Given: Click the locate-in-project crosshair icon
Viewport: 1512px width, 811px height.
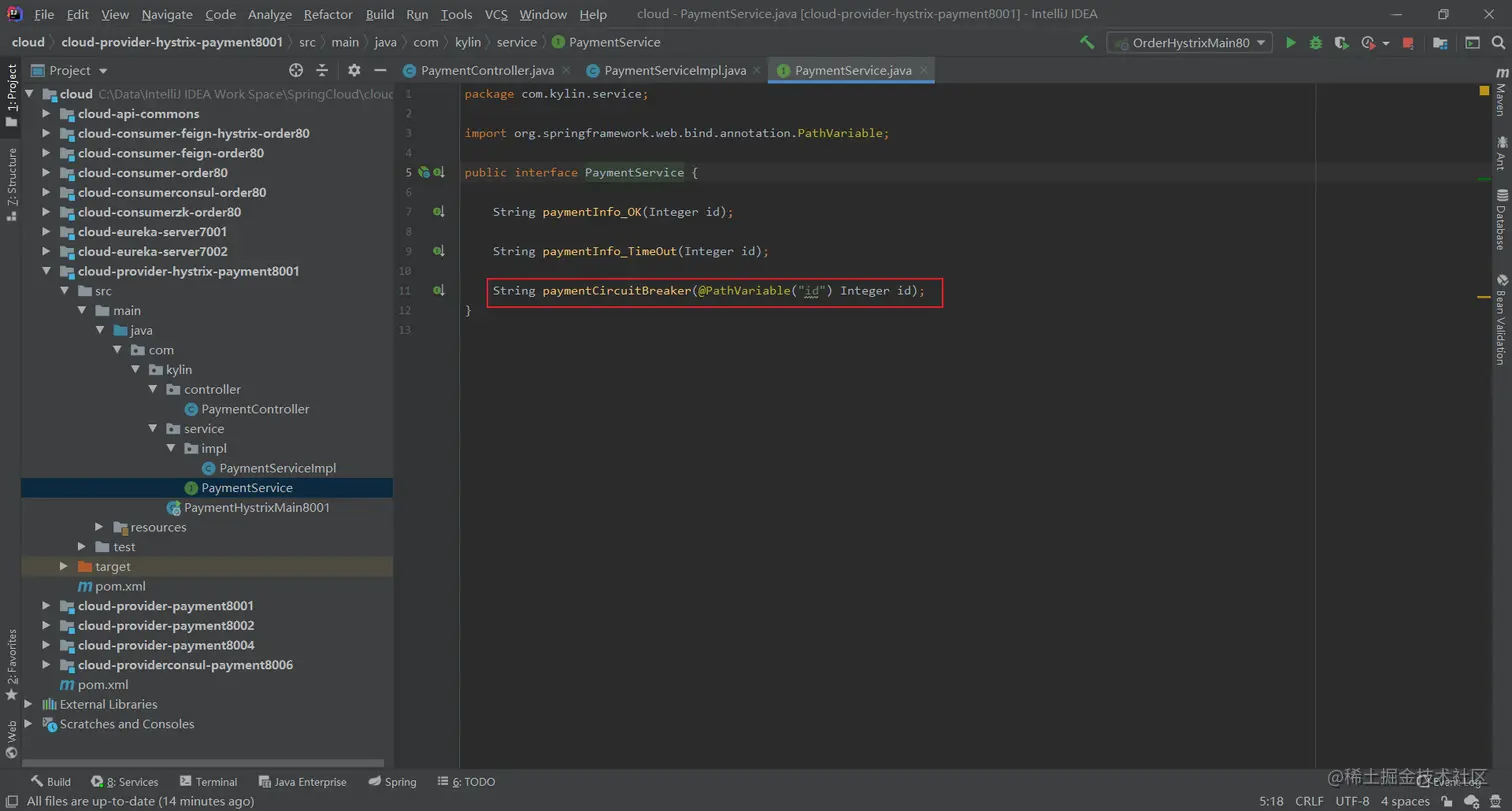Looking at the screenshot, I should coord(296,70).
